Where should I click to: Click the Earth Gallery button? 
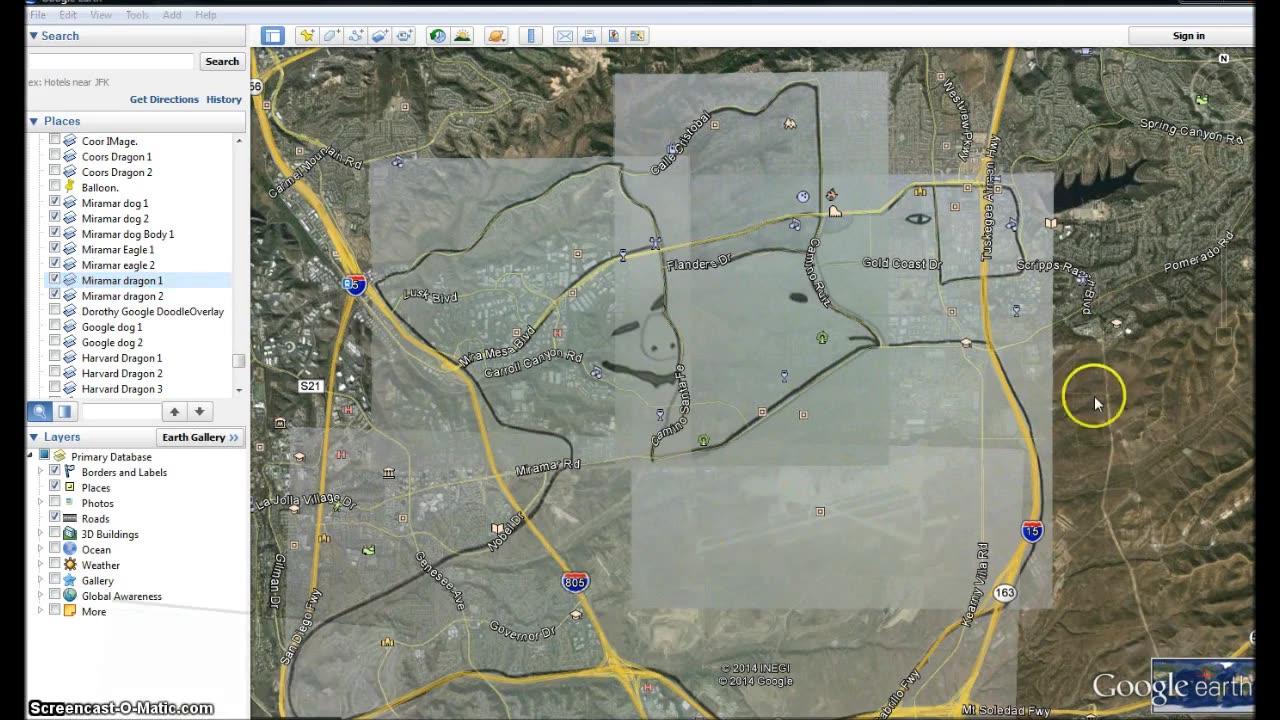[200, 437]
